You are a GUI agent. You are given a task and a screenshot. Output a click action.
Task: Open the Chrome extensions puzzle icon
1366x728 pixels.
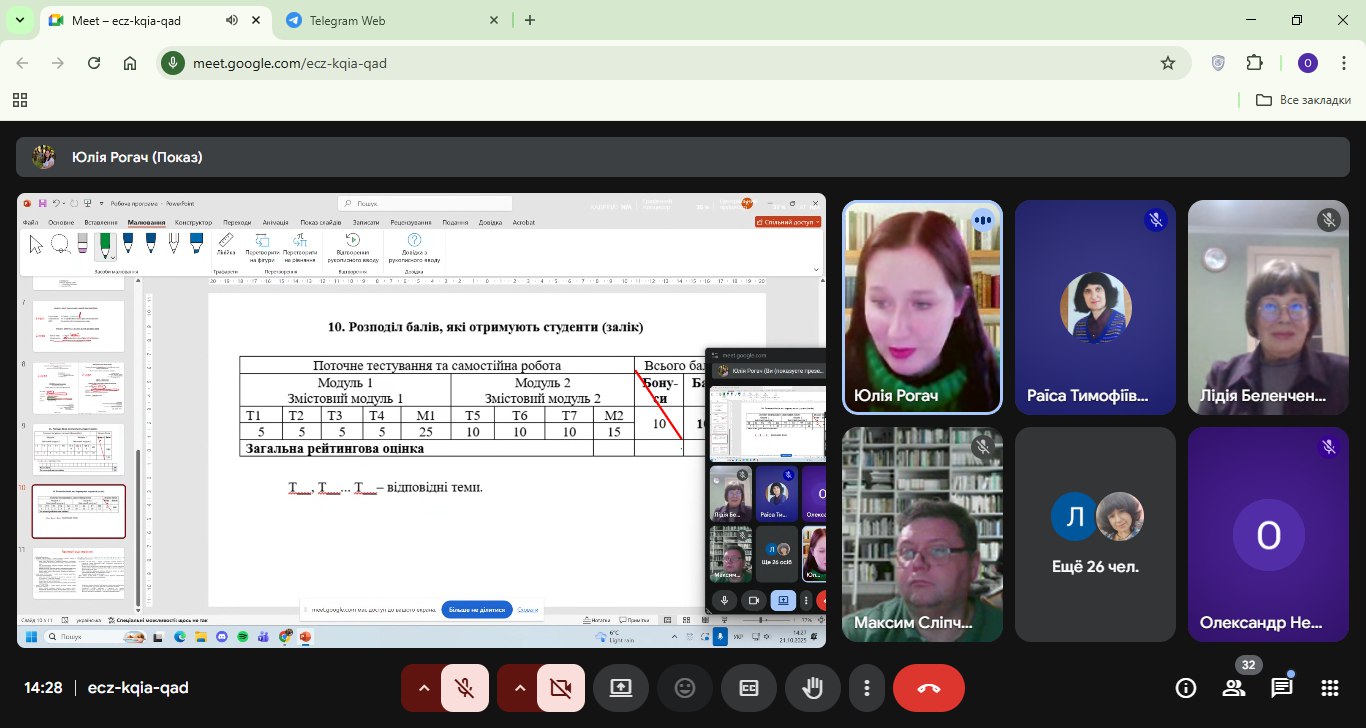coord(1254,63)
